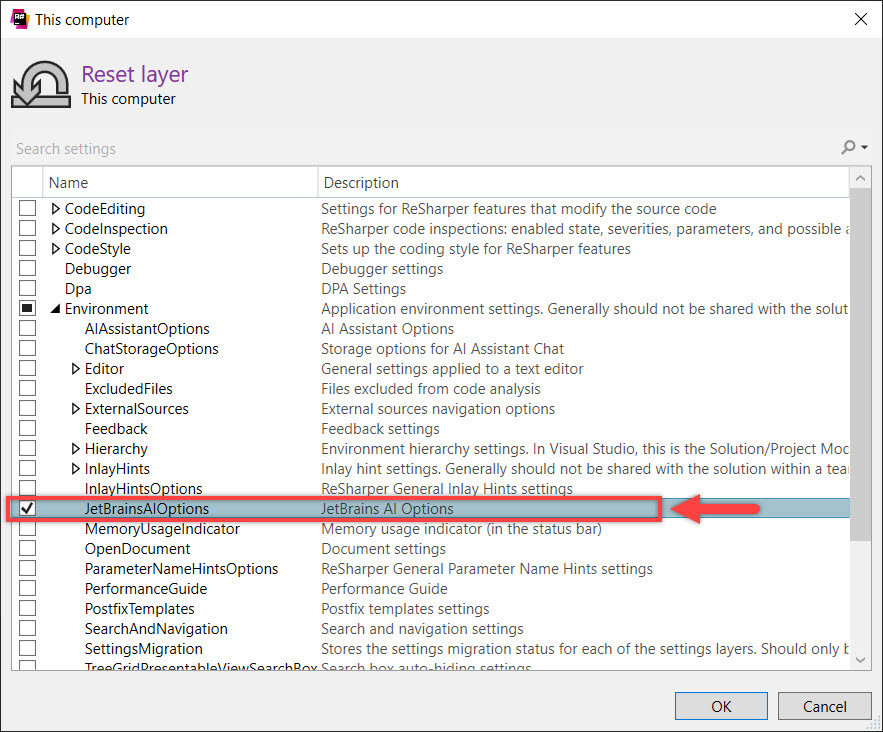Check the CodeInspection checkbox
This screenshot has height=732, width=883.
tap(27, 229)
